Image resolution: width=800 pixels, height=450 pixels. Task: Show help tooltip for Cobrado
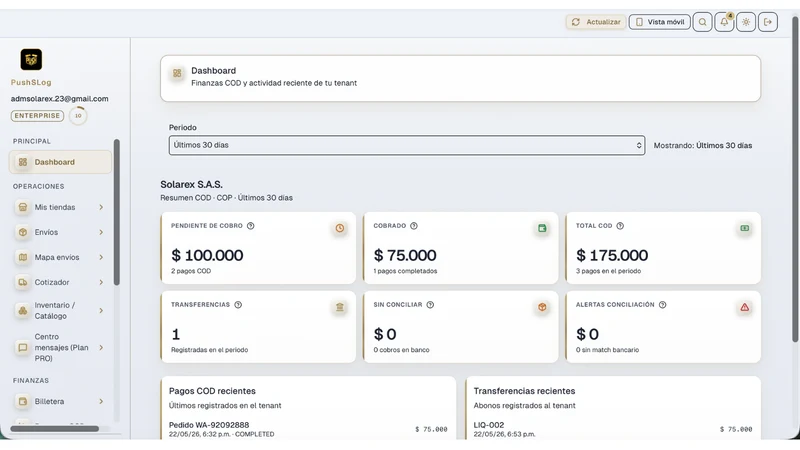pyautogui.click(x=414, y=226)
